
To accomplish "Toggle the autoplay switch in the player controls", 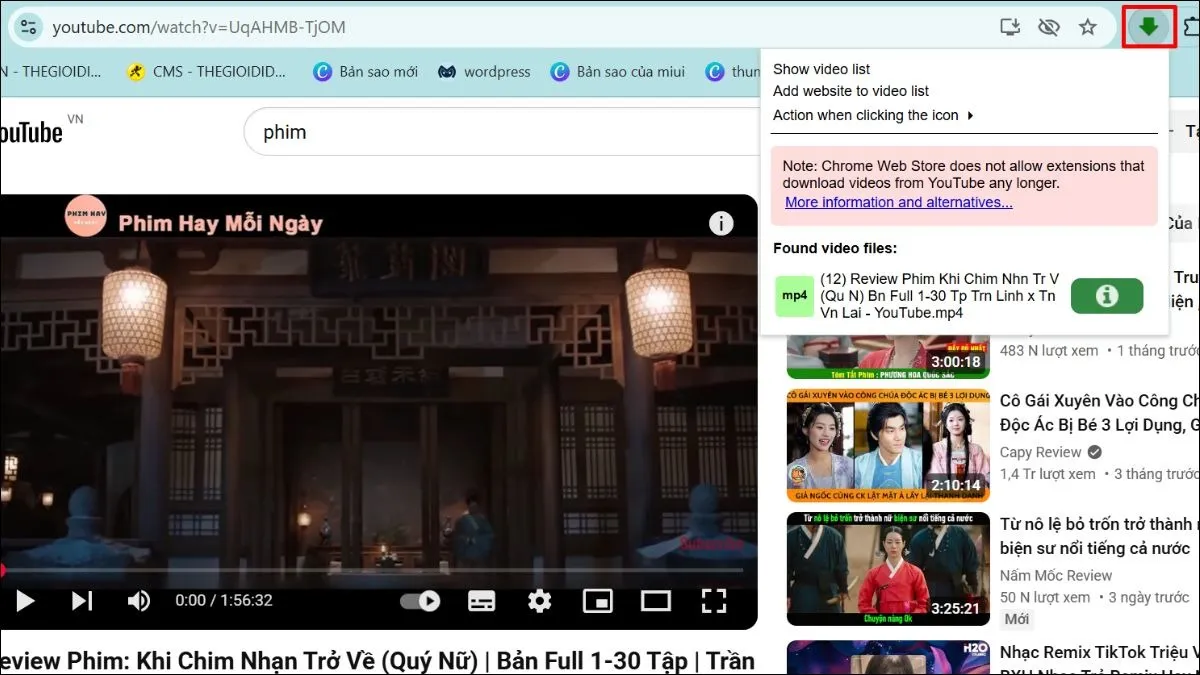I will pyautogui.click(x=420, y=600).
